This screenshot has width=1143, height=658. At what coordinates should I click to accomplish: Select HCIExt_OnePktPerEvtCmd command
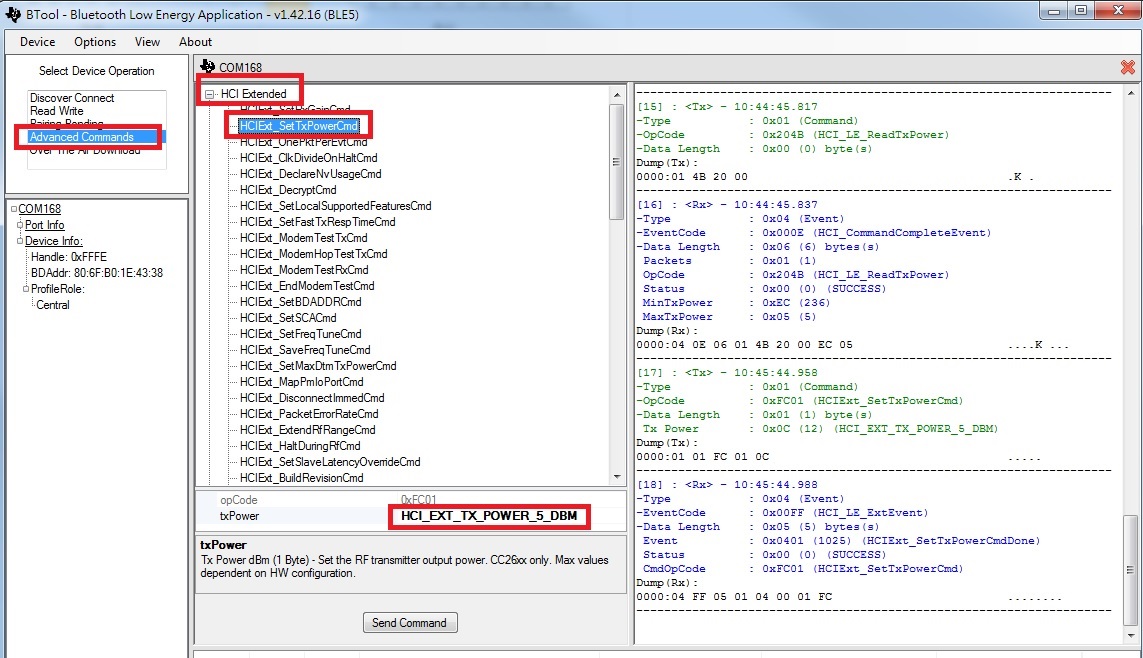pyautogui.click(x=303, y=142)
